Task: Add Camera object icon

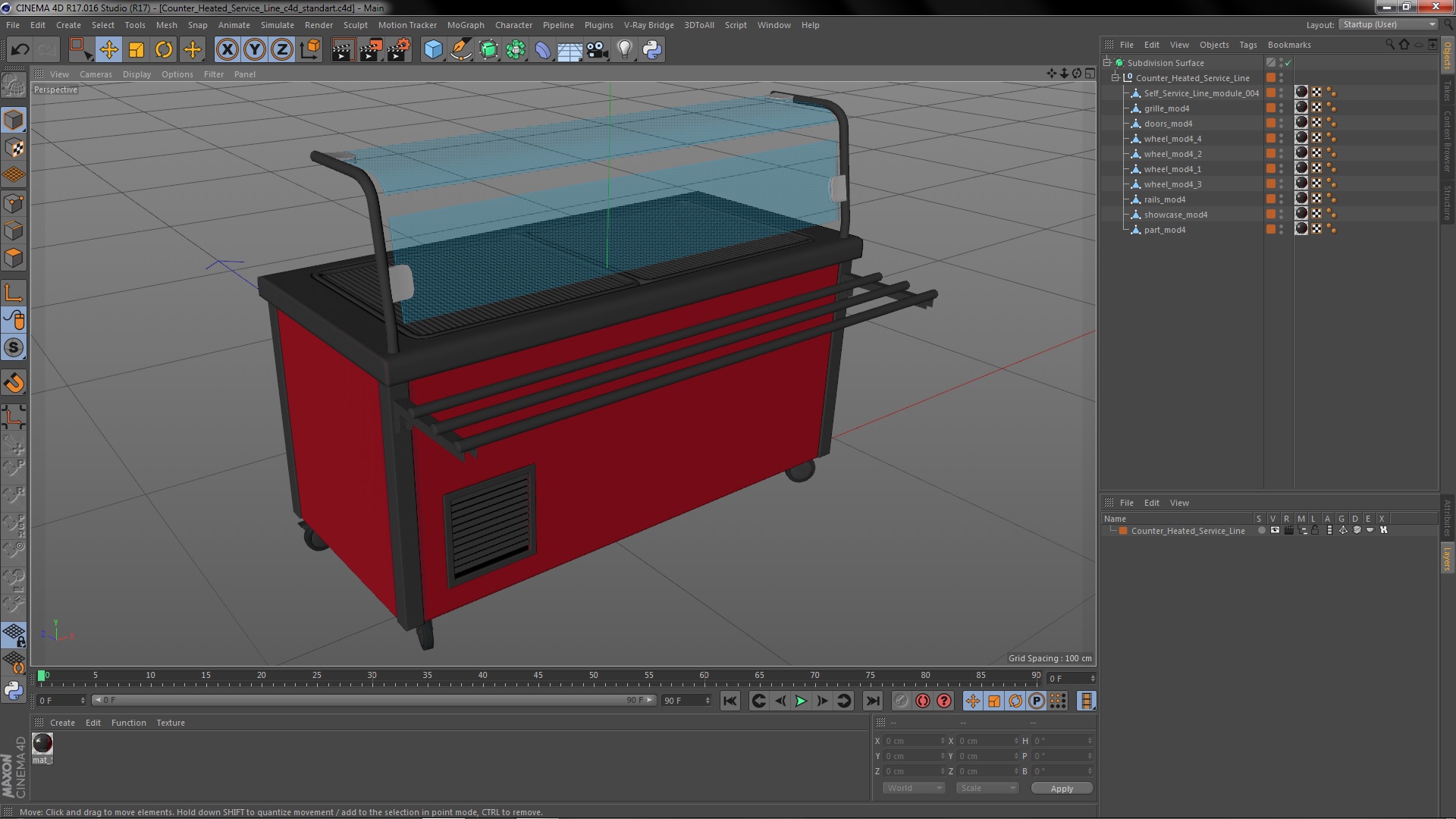Action: (x=598, y=50)
